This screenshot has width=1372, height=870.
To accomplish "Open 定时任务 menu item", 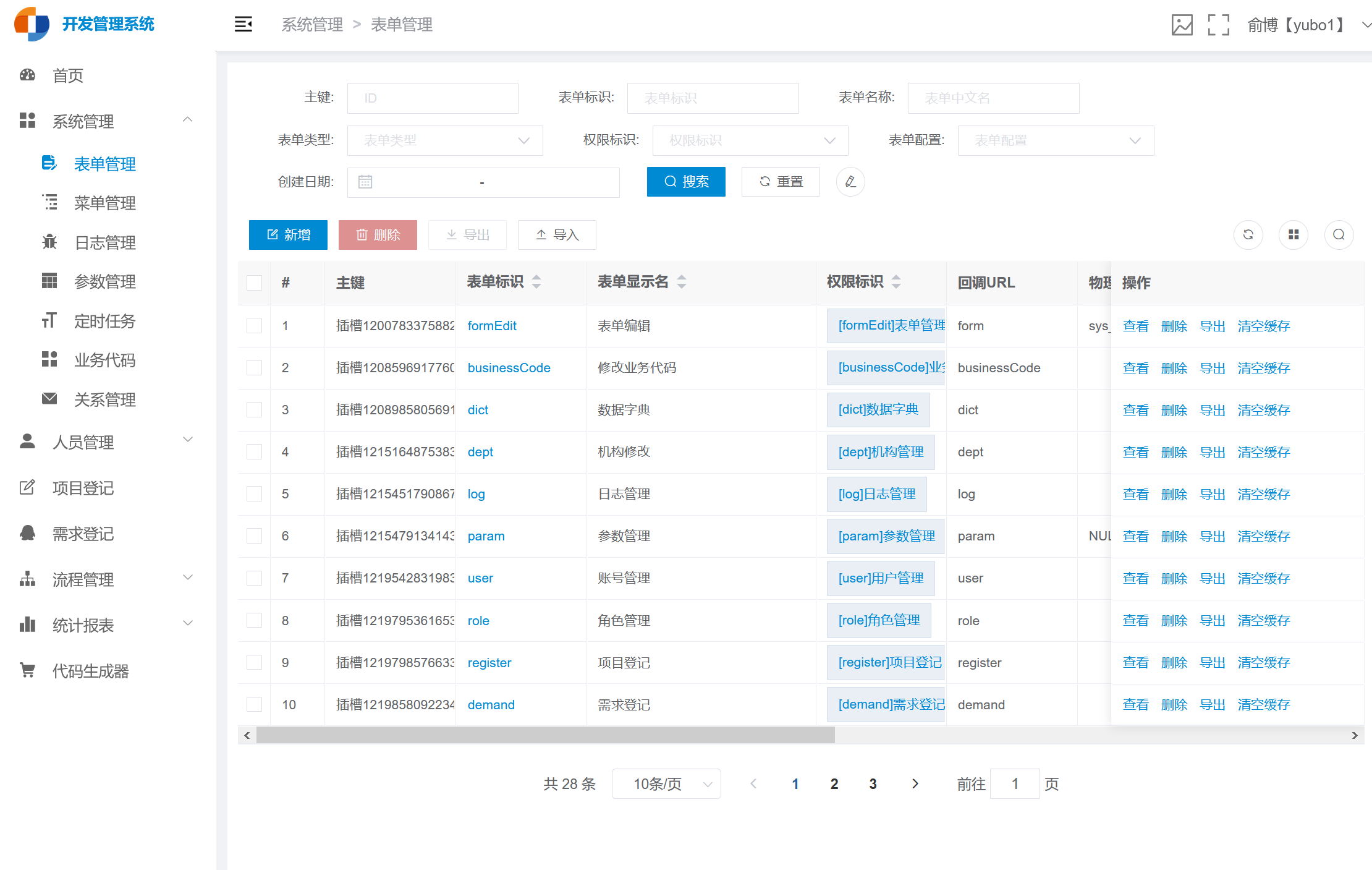I will [x=108, y=320].
